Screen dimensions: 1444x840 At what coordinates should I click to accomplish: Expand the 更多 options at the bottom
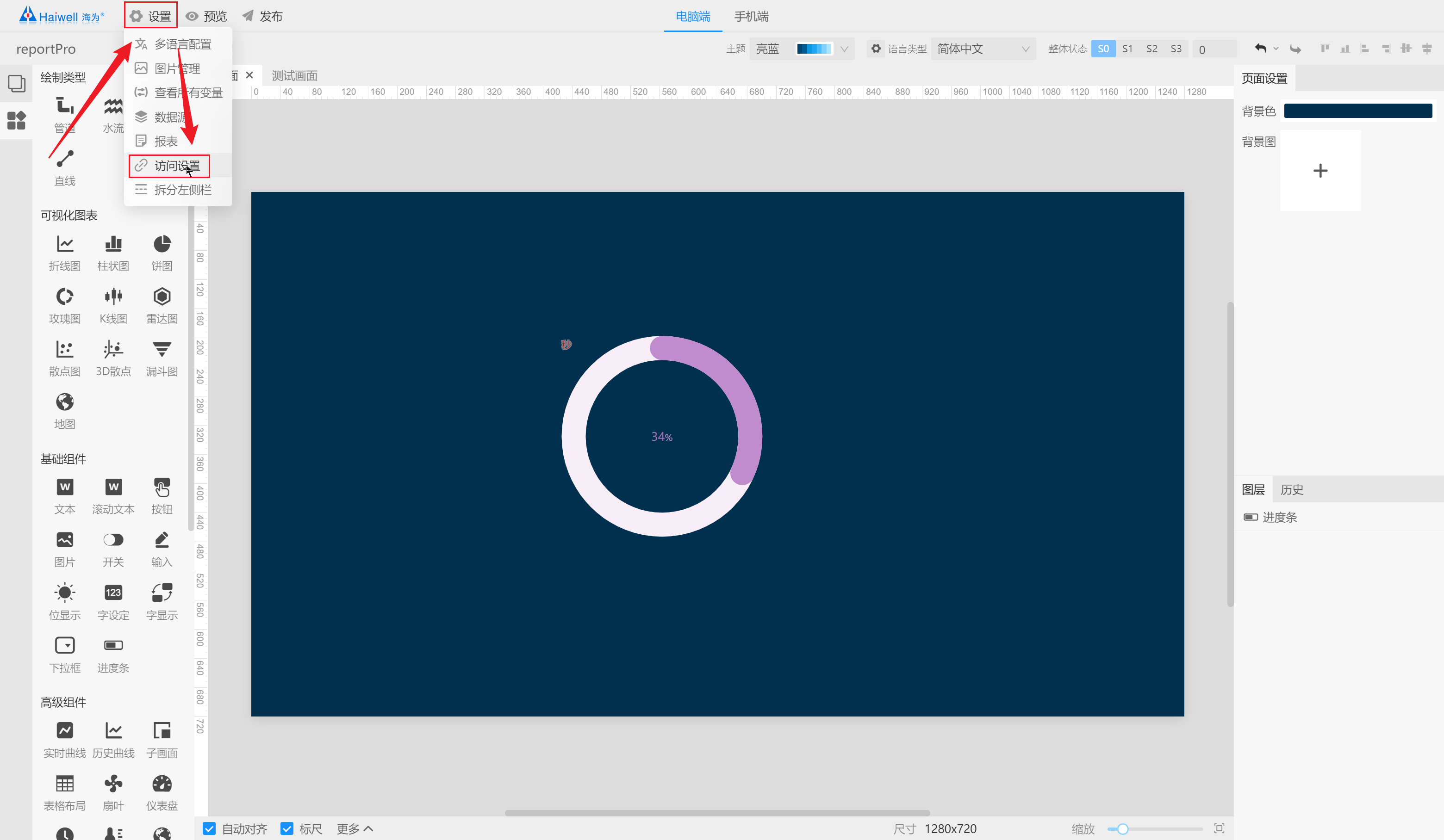355,828
